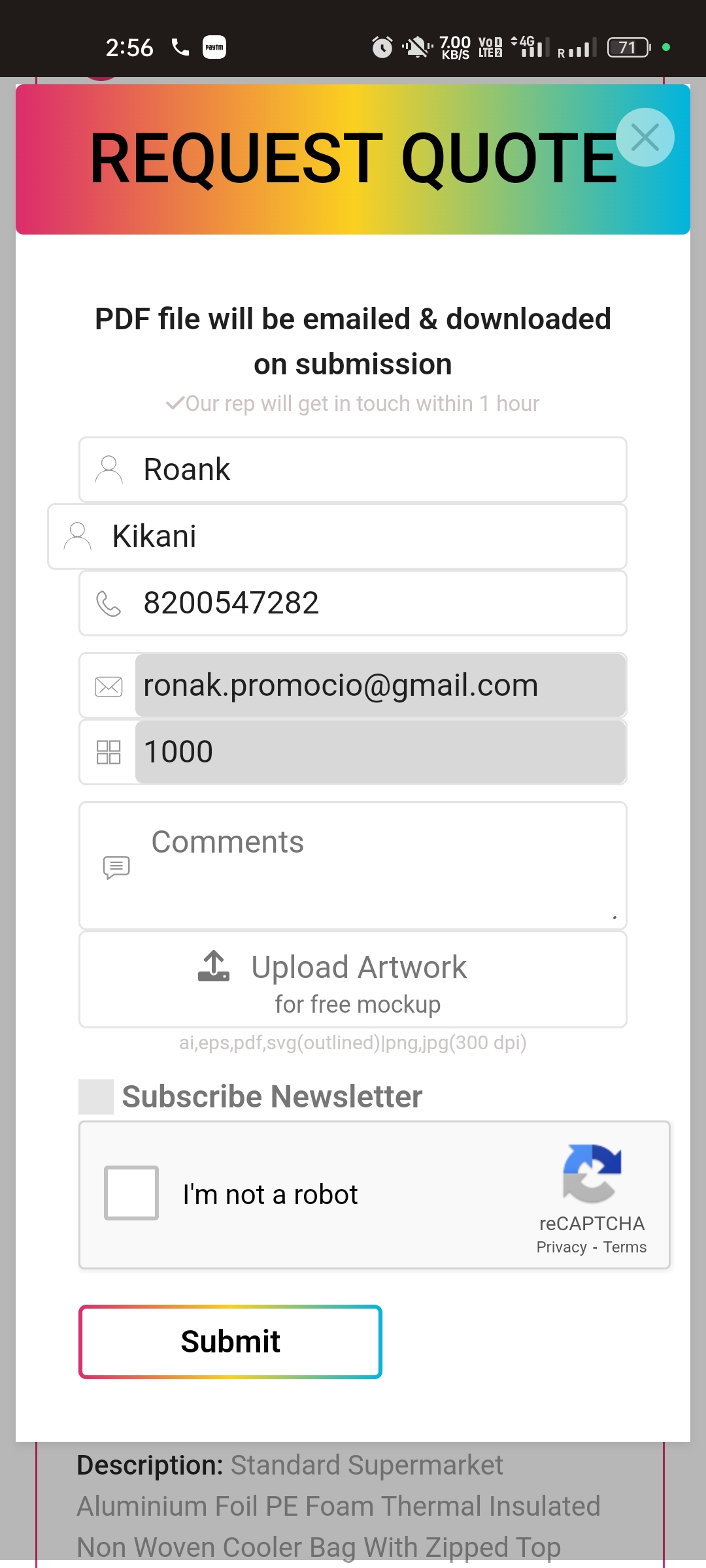Screen dimensions: 706x1568
Task: Focus the first name field containing Roank
Action: tap(379, 470)
